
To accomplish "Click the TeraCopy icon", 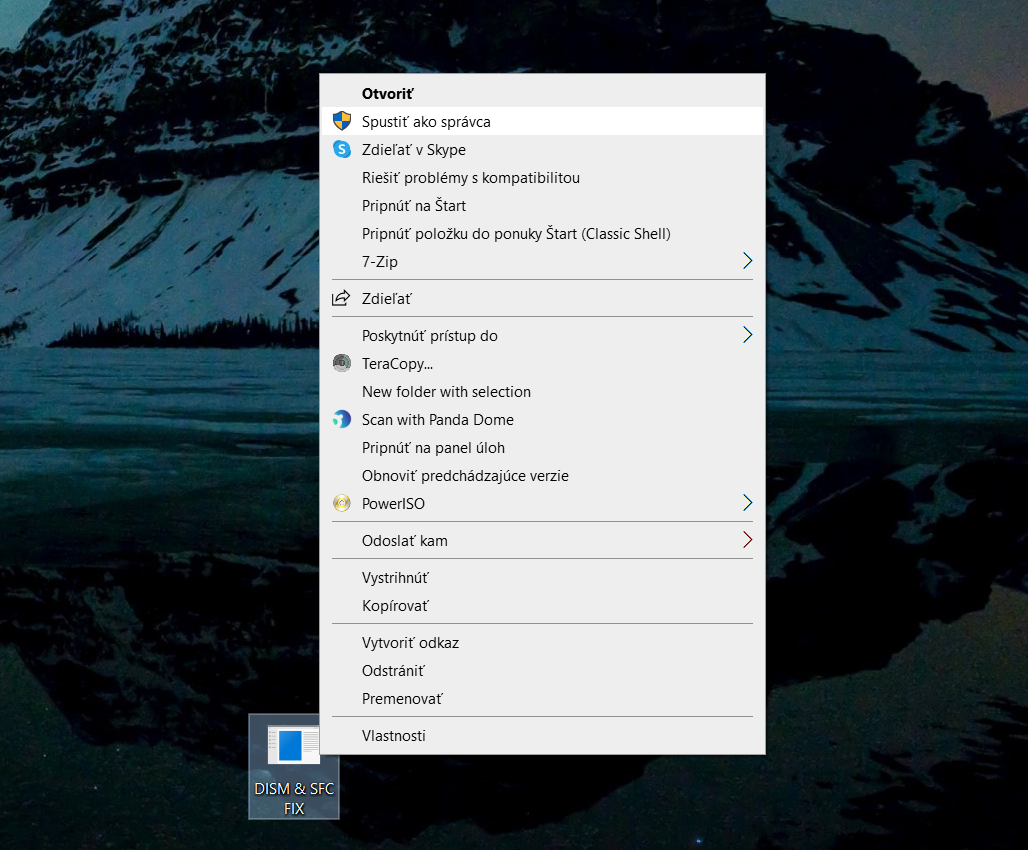I will [342, 363].
